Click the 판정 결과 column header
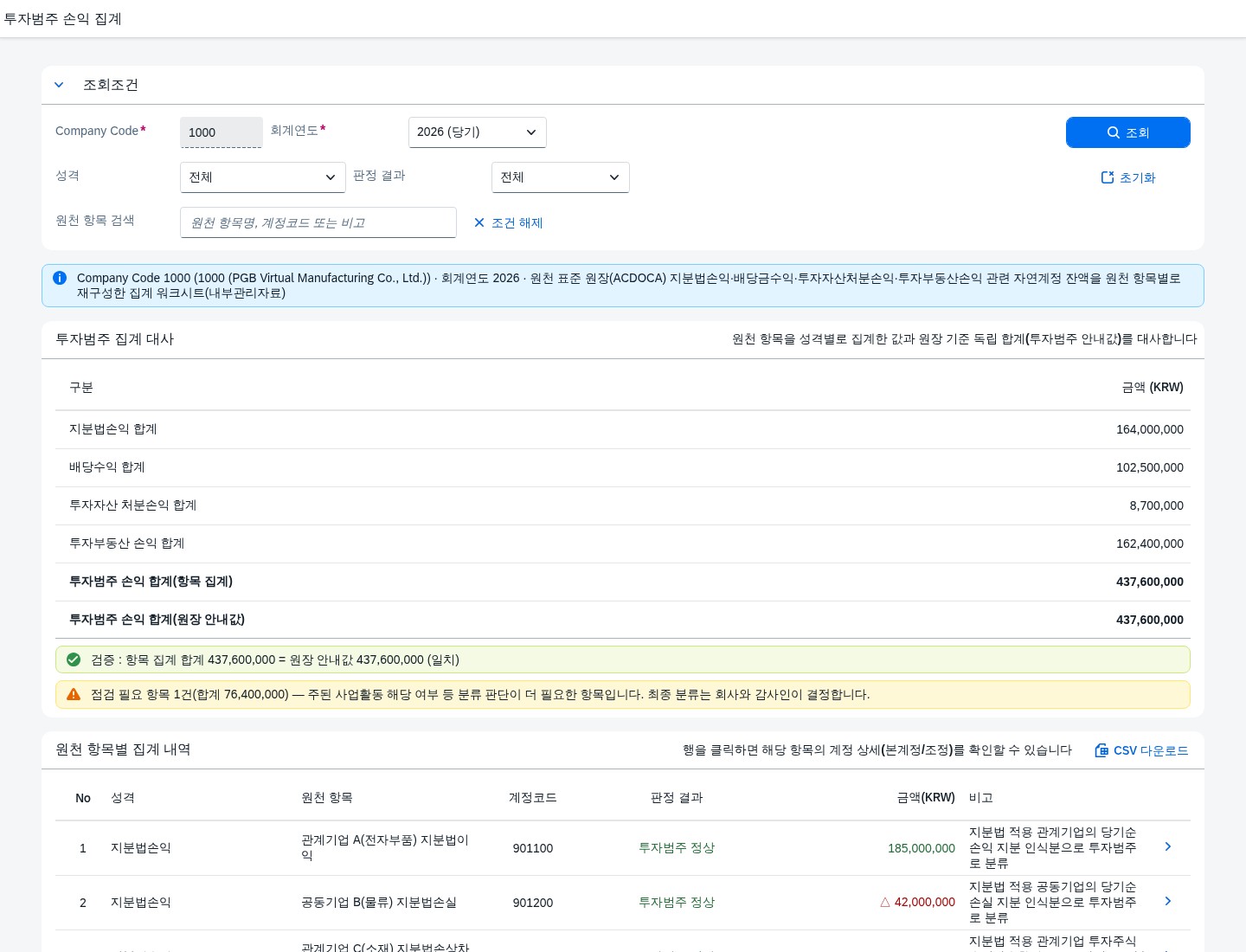The image size is (1246, 952). [x=677, y=798]
